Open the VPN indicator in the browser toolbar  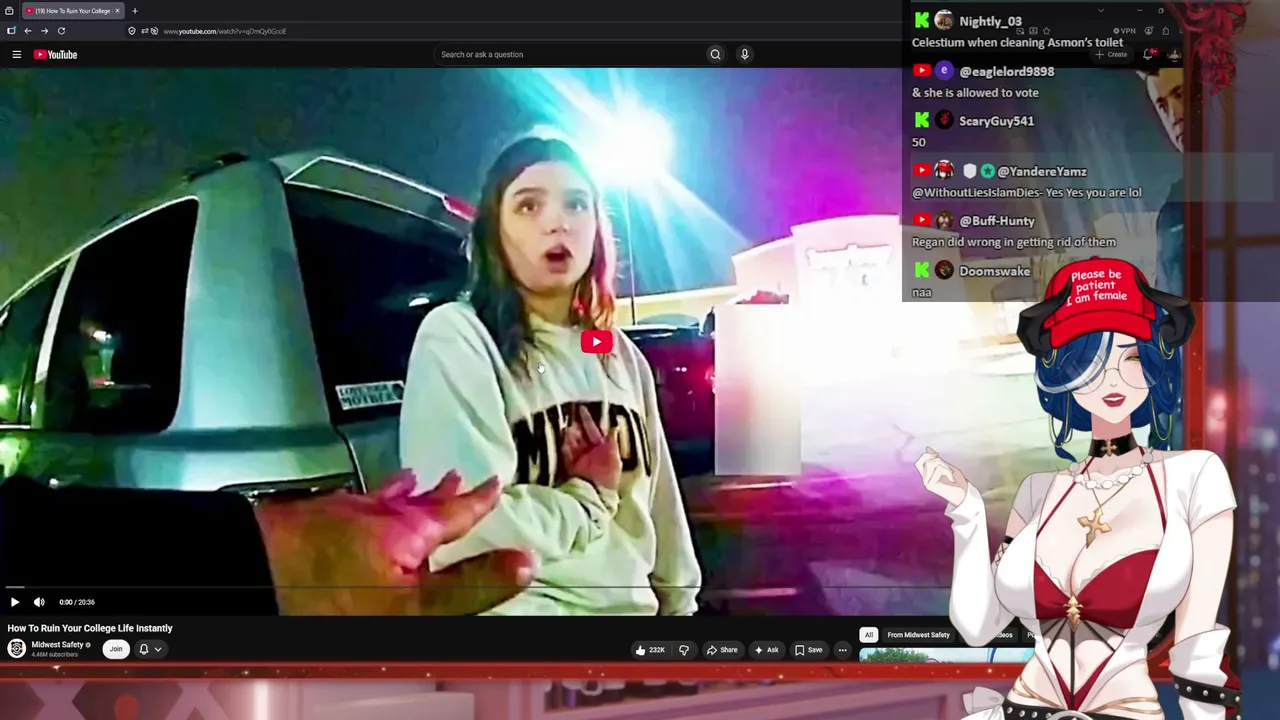coord(1125,31)
